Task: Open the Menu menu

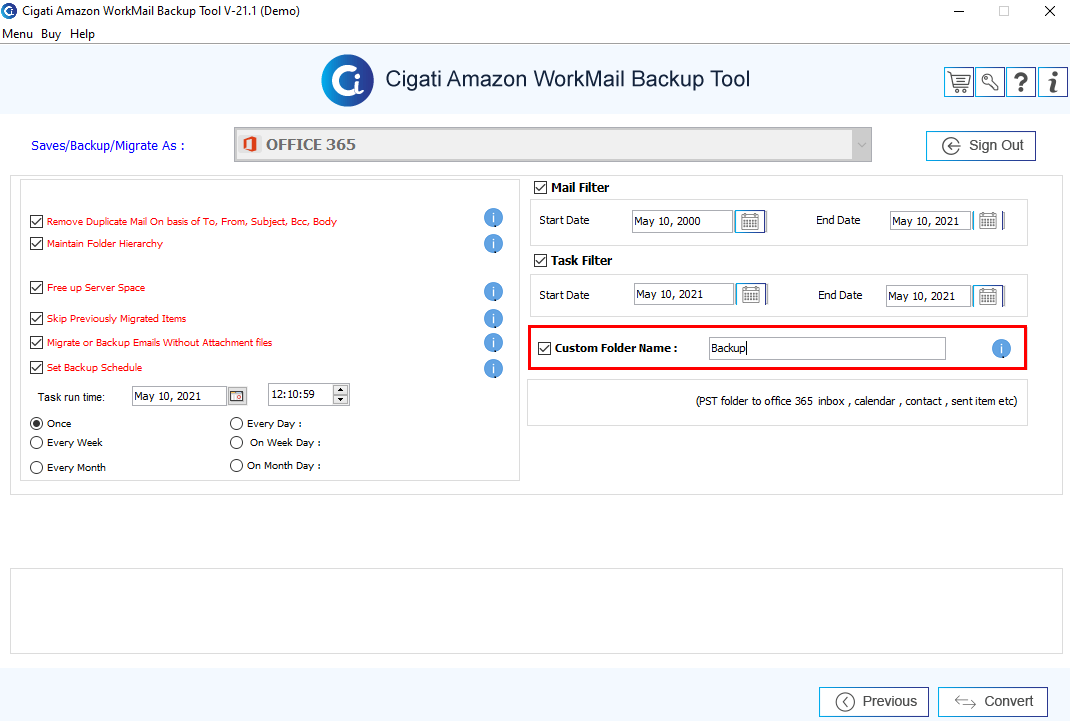Action: click(x=18, y=34)
